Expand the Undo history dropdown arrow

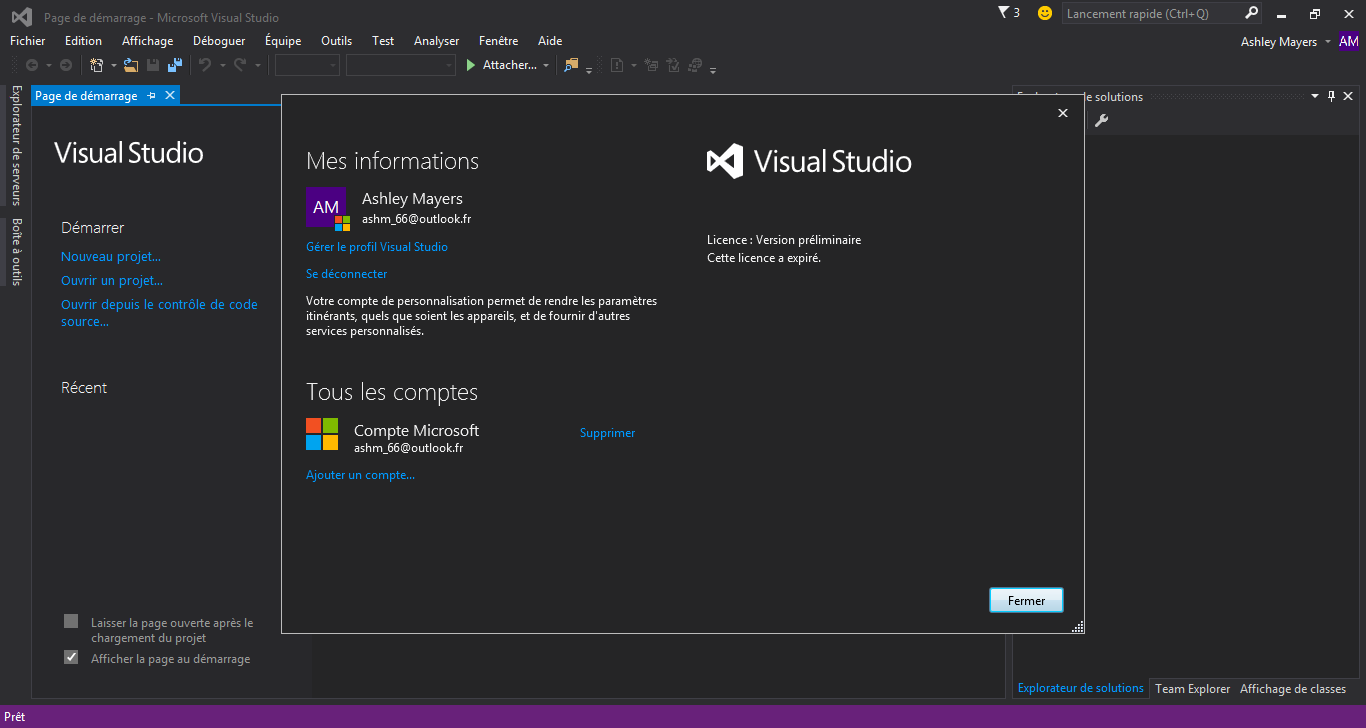(221, 66)
